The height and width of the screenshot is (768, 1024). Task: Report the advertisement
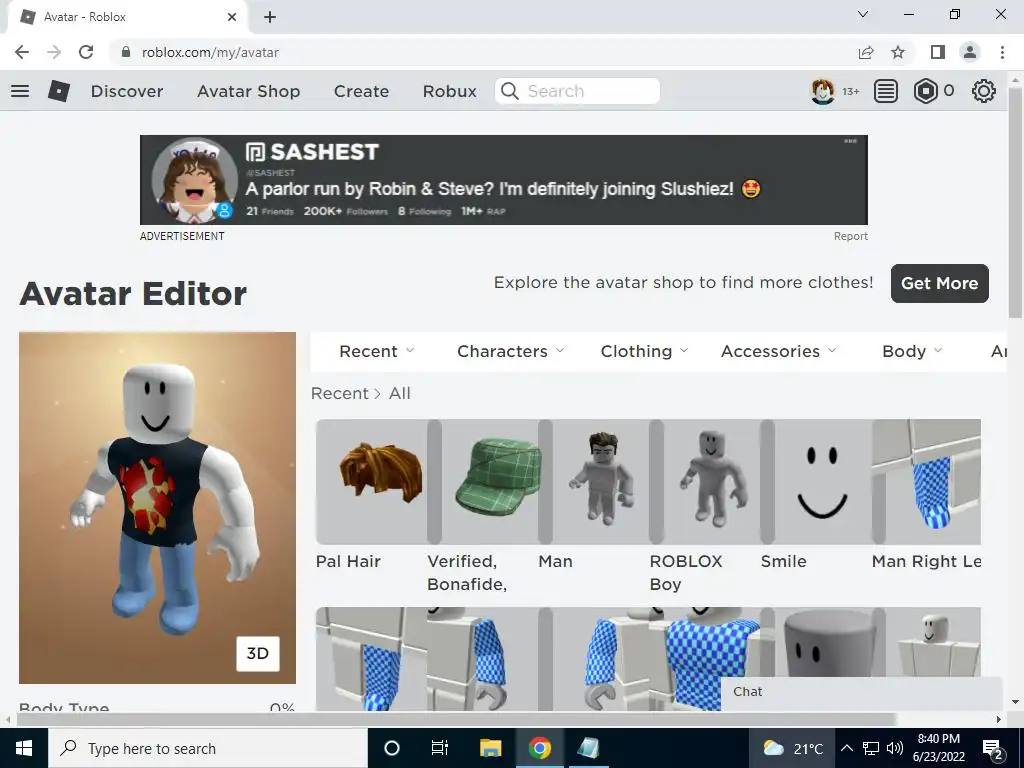pyautogui.click(x=850, y=236)
